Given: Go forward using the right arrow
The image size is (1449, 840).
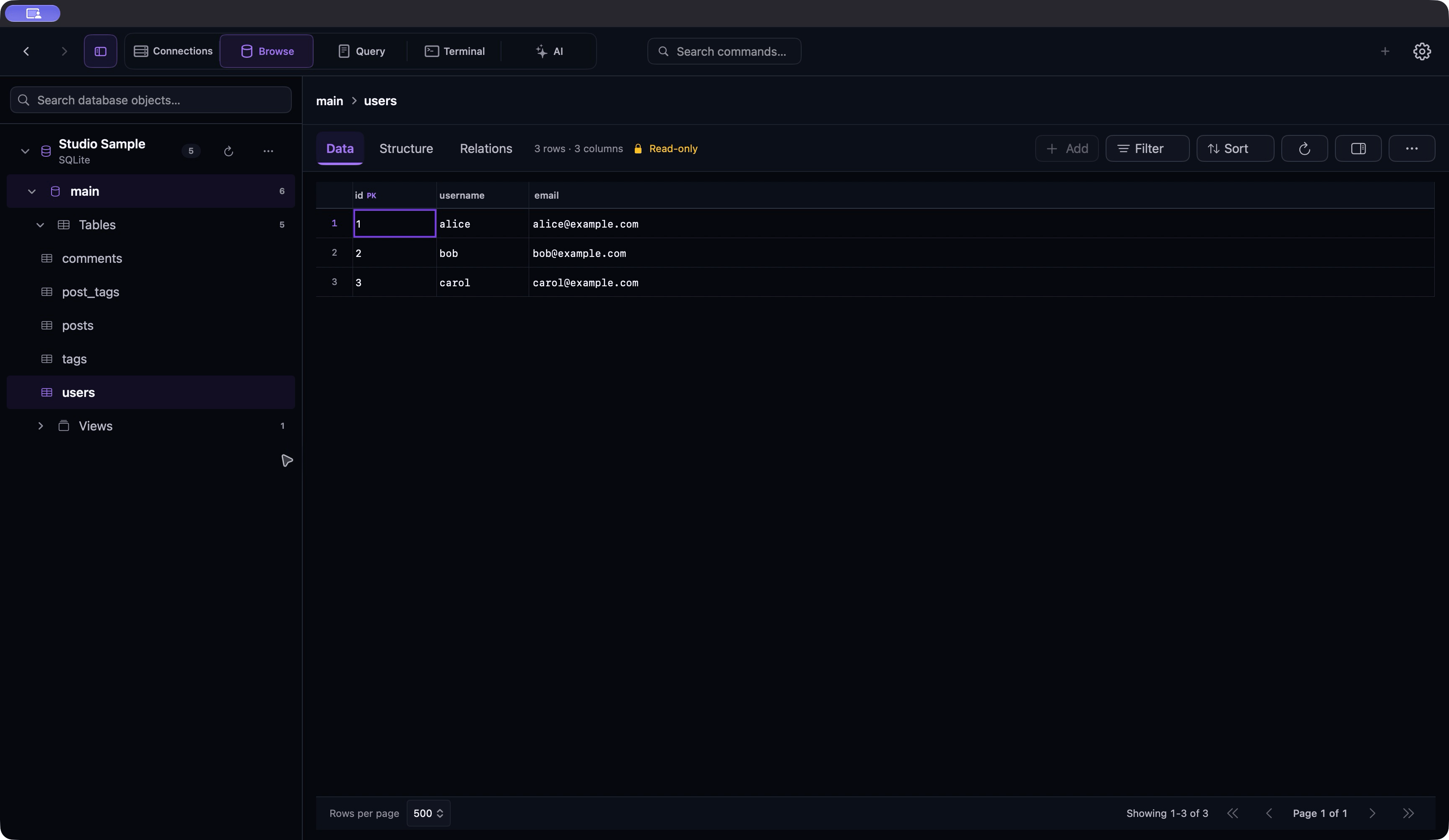Looking at the screenshot, I should click(64, 51).
